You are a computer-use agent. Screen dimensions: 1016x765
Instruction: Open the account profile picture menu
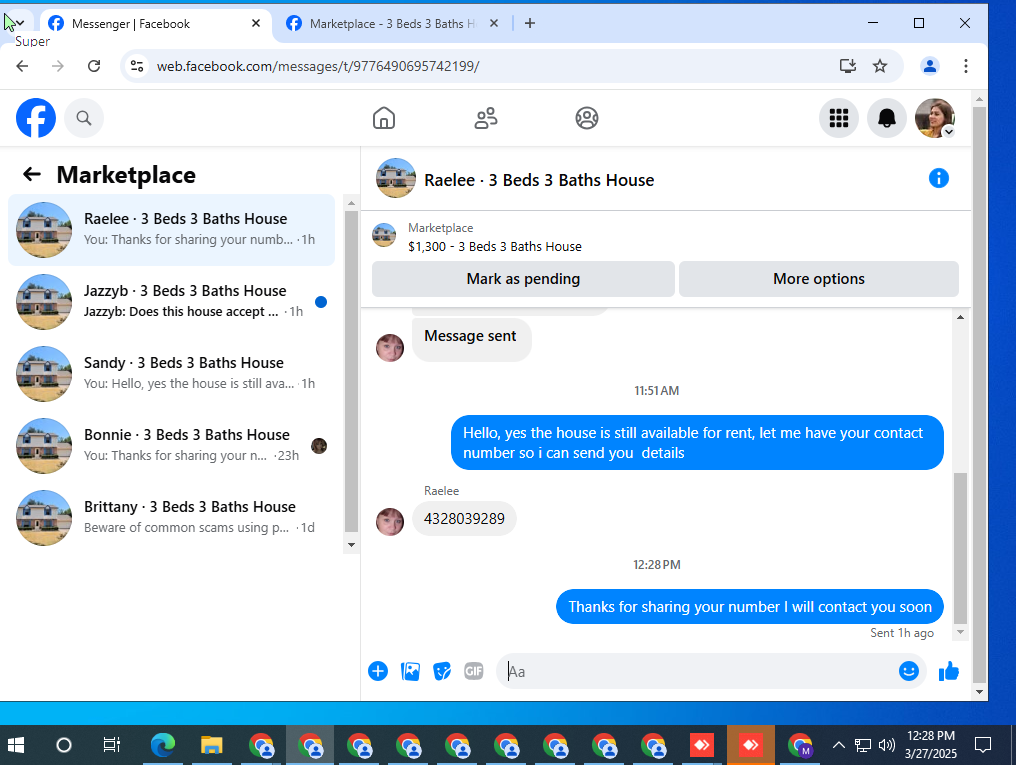coord(934,118)
